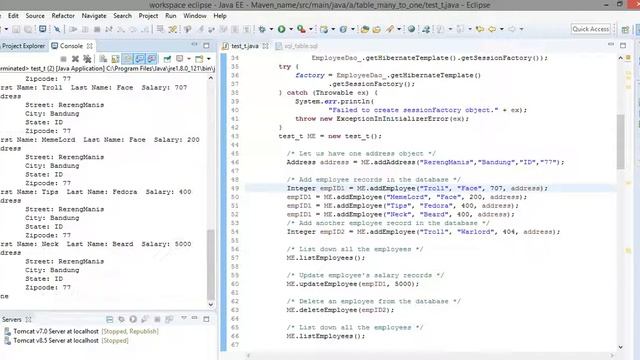Image resolution: width=640 pixels, height=360 pixels.
Task: Click the Save All icon in the toolbar
Action: pos(28,29)
